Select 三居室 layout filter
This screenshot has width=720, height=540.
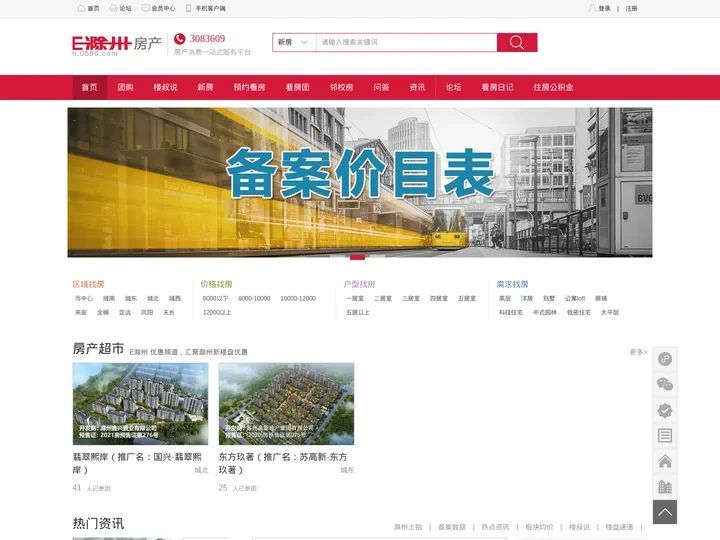point(411,298)
